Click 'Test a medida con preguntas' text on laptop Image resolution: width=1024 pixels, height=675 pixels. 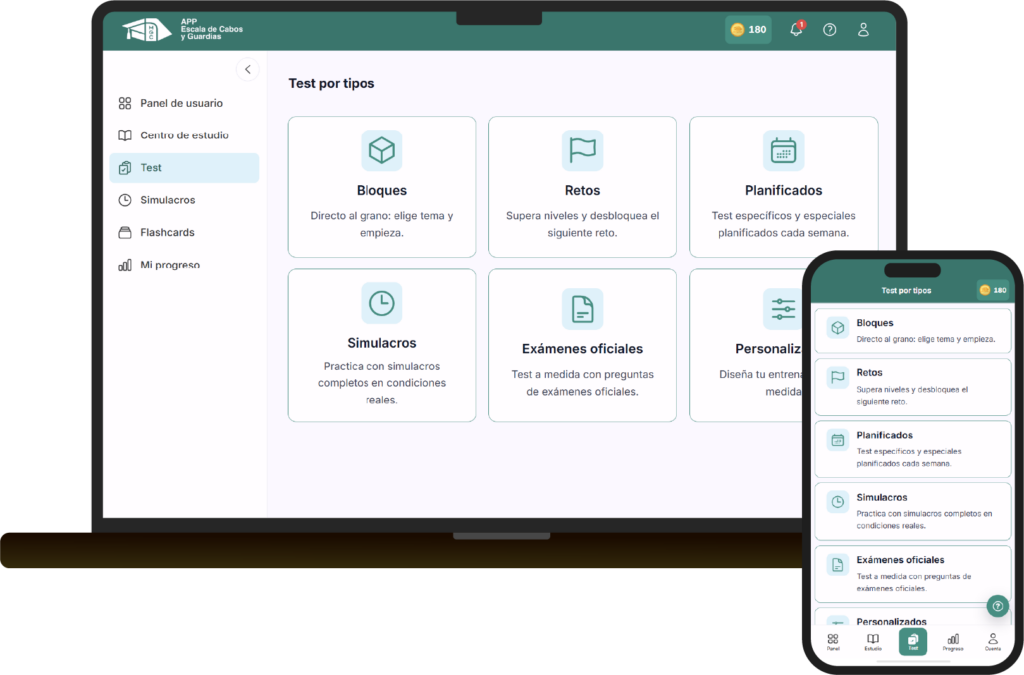click(582, 383)
